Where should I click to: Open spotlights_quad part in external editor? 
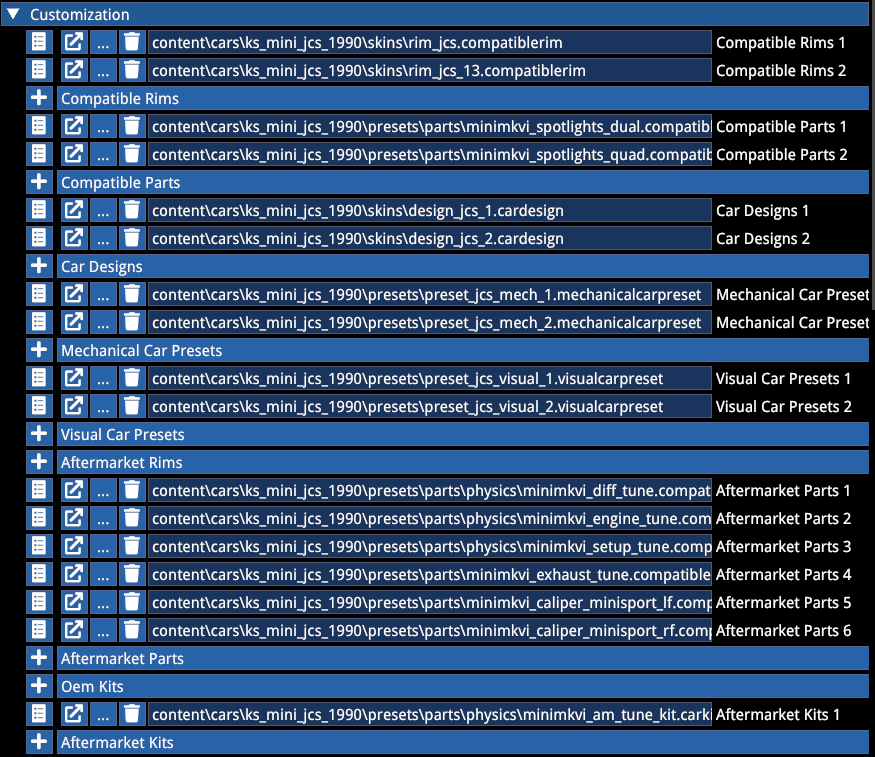[74, 154]
